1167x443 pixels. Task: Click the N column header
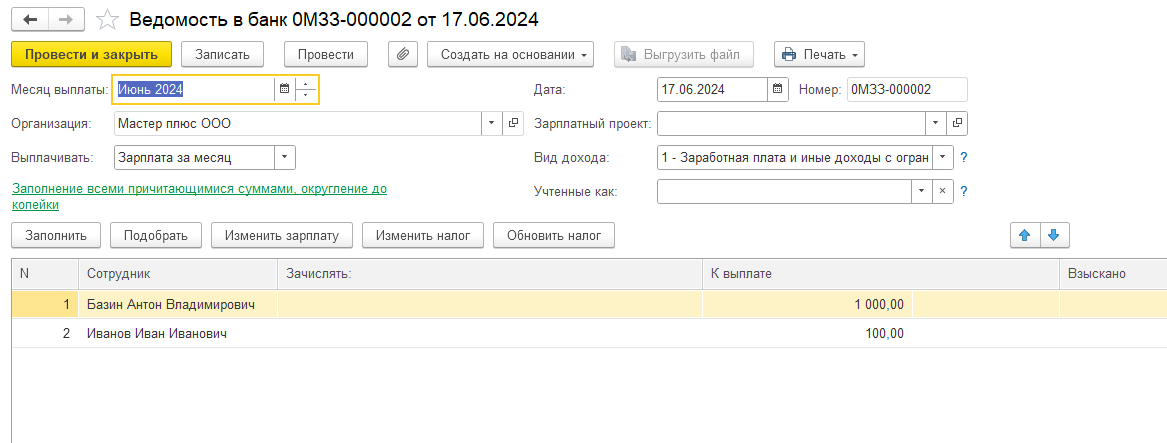(45, 274)
